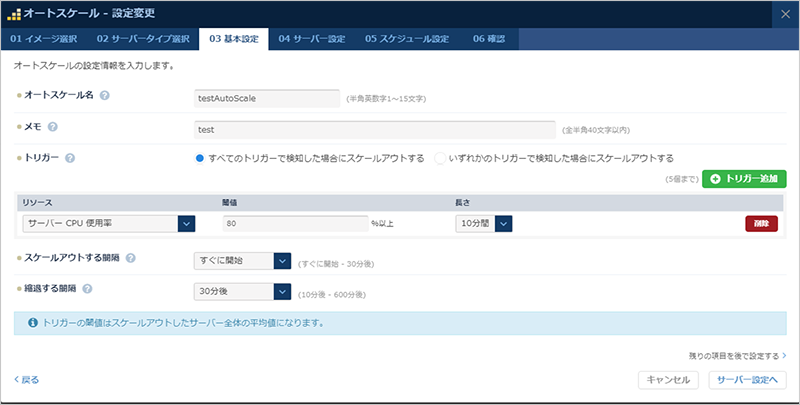Click the %以上 unit label
The width and height of the screenshot is (800, 405).
[382, 223]
